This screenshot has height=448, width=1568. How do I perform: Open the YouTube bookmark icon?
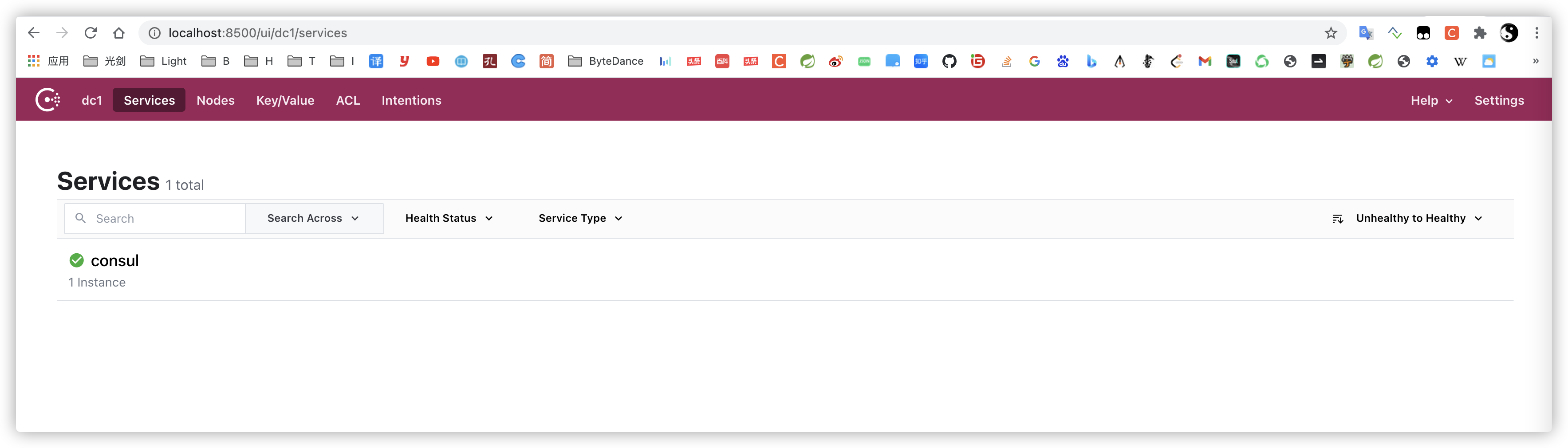point(433,61)
